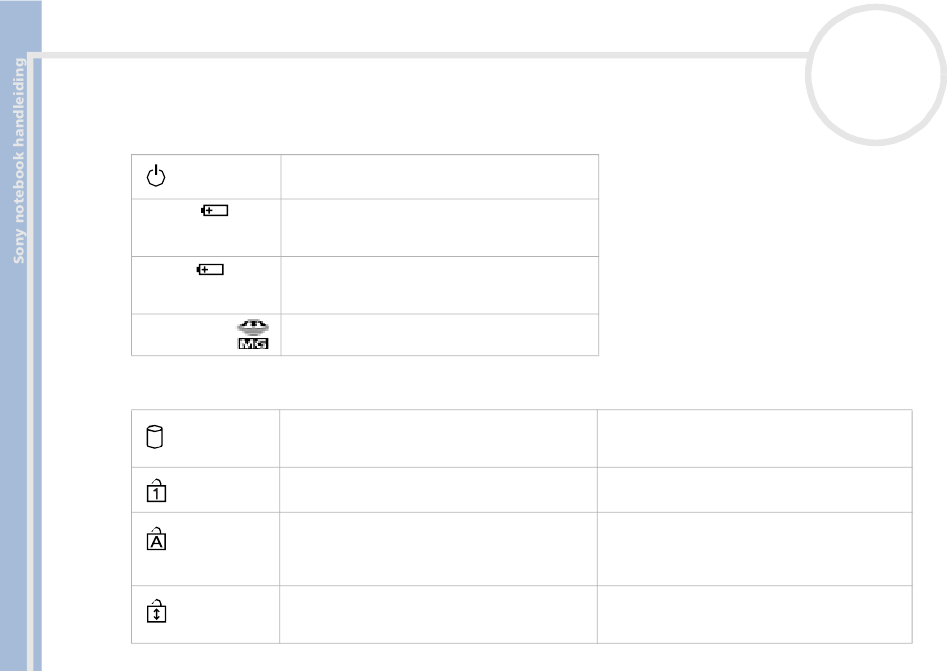This screenshot has height=671, width=950.
Task: Select the cell beside the MG icon
Action: [440, 335]
